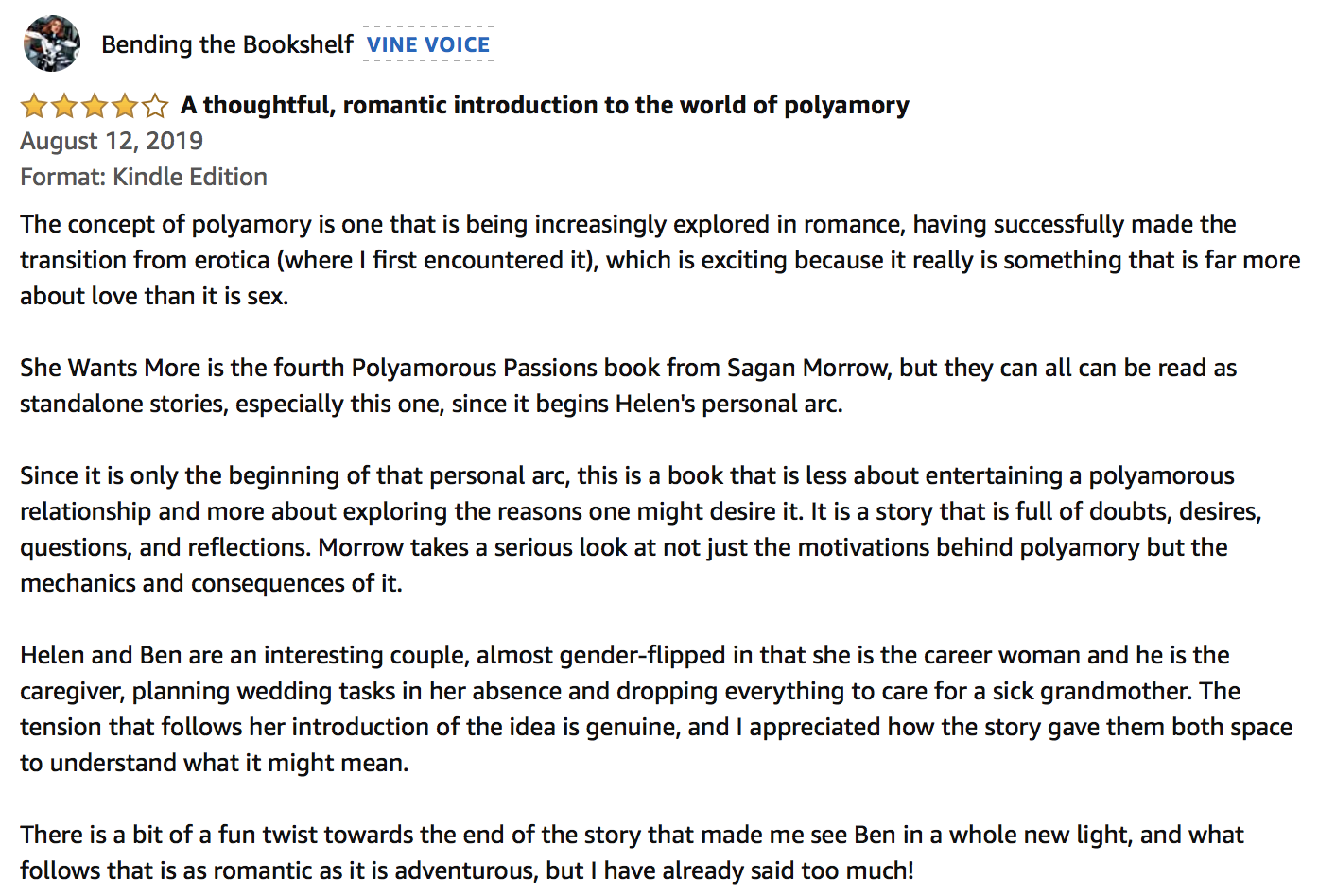Open the review title about polyamory
Screen dimensions: 1318x896
point(545,105)
